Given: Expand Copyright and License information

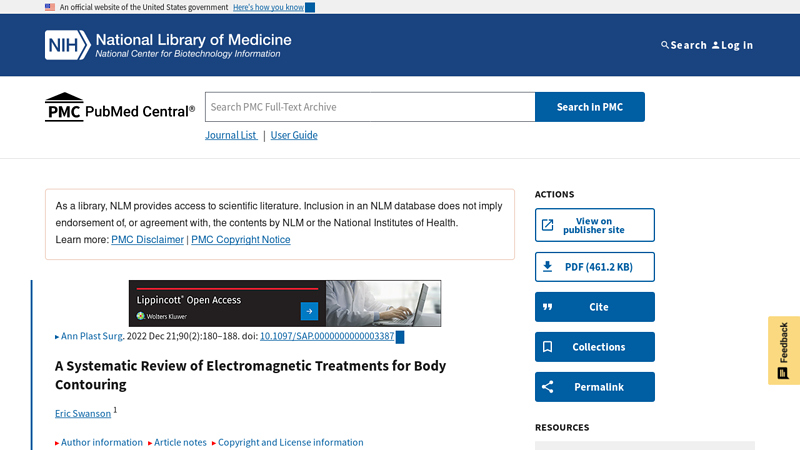Looking at the screenshot, I should point(290,442).
